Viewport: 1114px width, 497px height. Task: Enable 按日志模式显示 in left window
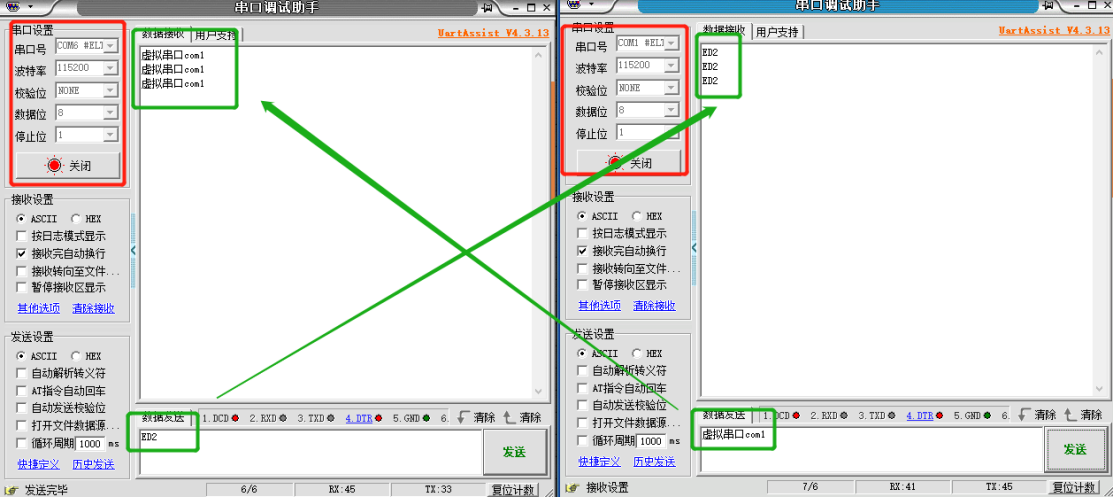tap(22, 237)
